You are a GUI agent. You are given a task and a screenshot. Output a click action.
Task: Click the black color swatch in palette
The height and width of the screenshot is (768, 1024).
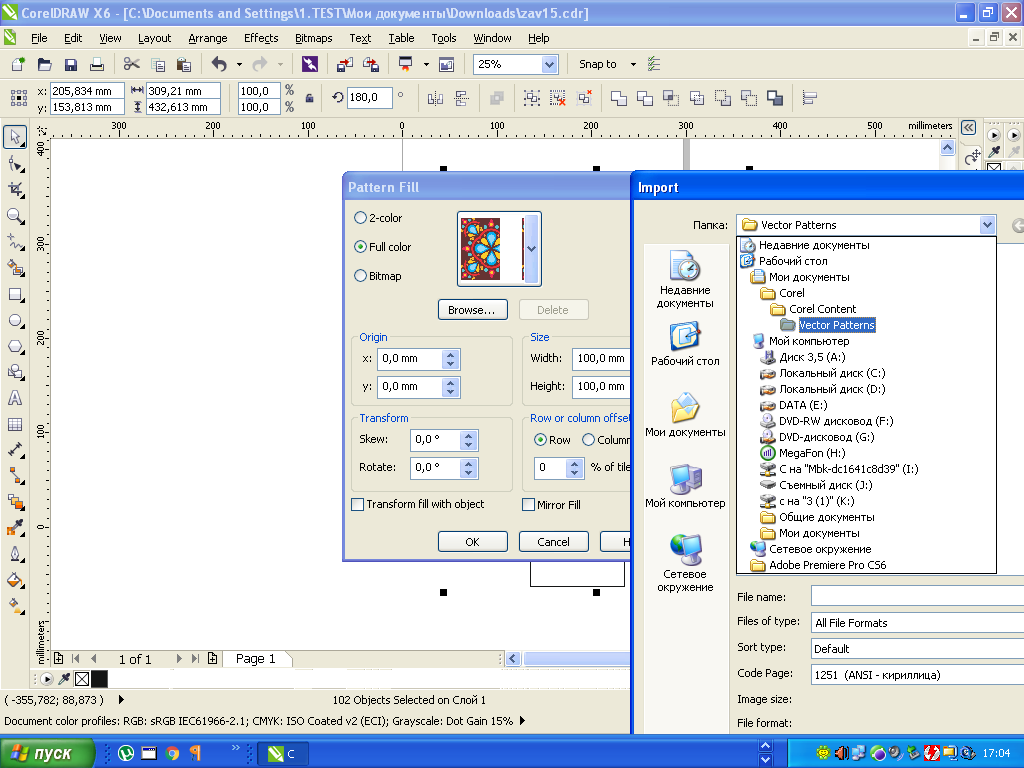[x=99, y=679]
